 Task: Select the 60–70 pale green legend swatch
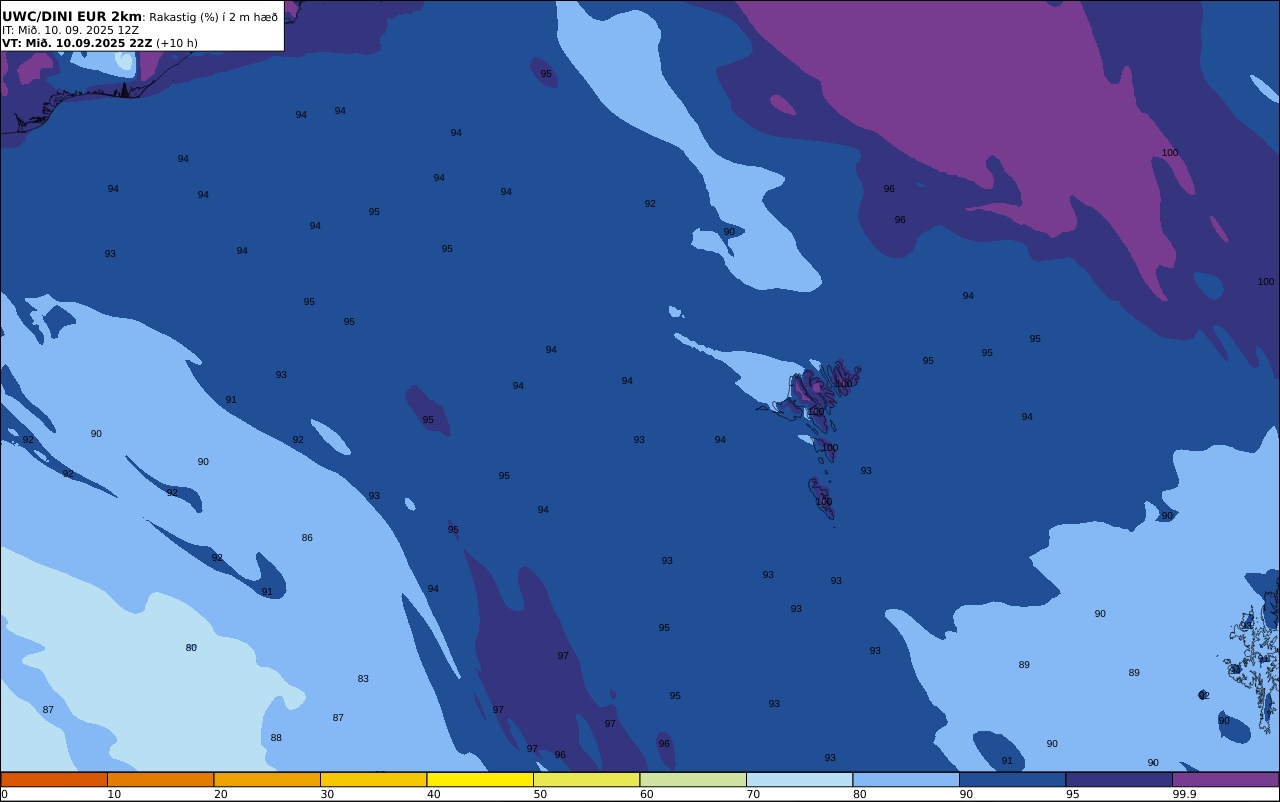[693, 779]
